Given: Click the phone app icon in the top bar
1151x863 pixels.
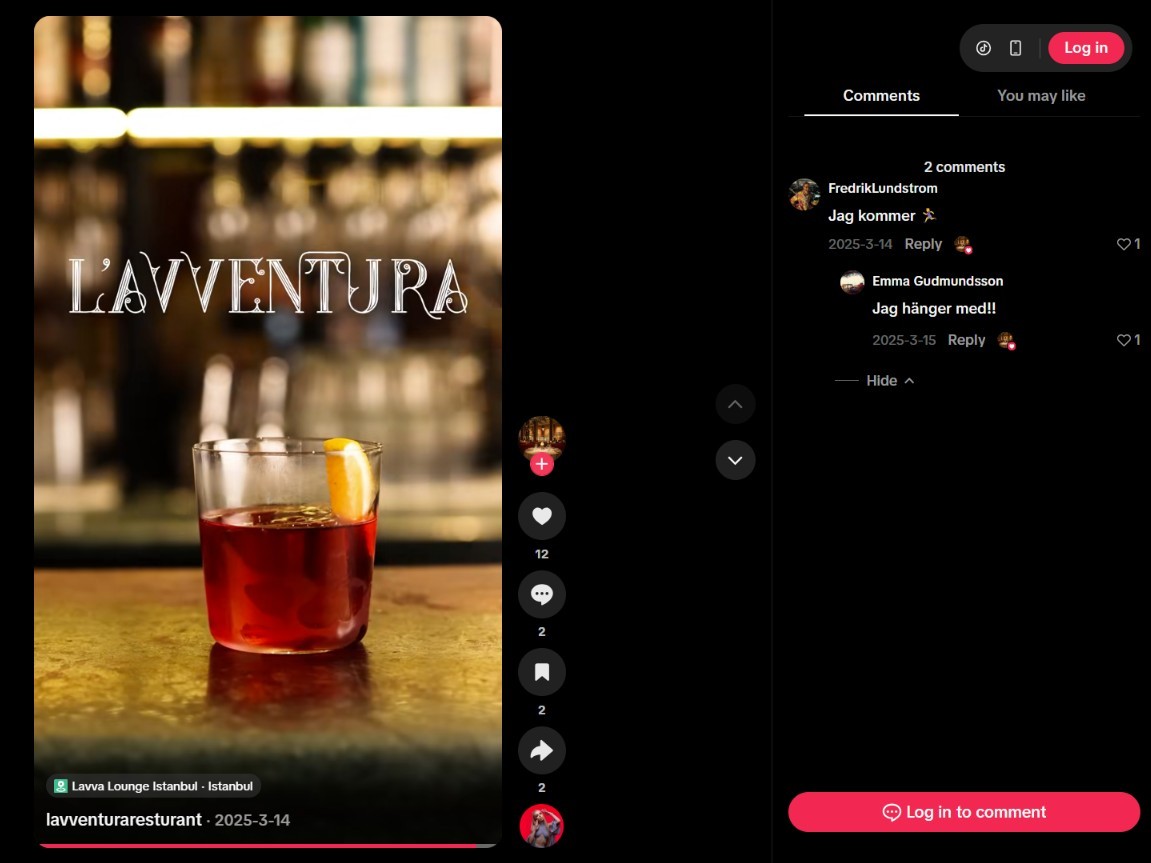Looking at the screenshot, I should [1015, 48].
